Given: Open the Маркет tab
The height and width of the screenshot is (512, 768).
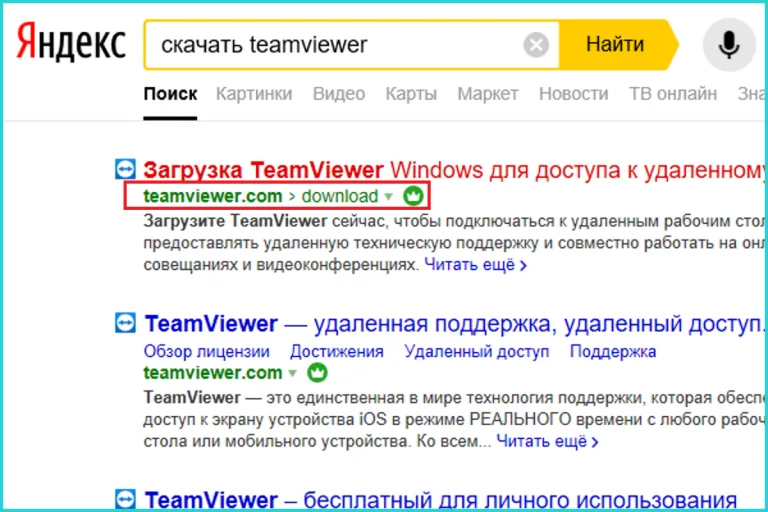Looking at the screenshot, I should [488, 94].
